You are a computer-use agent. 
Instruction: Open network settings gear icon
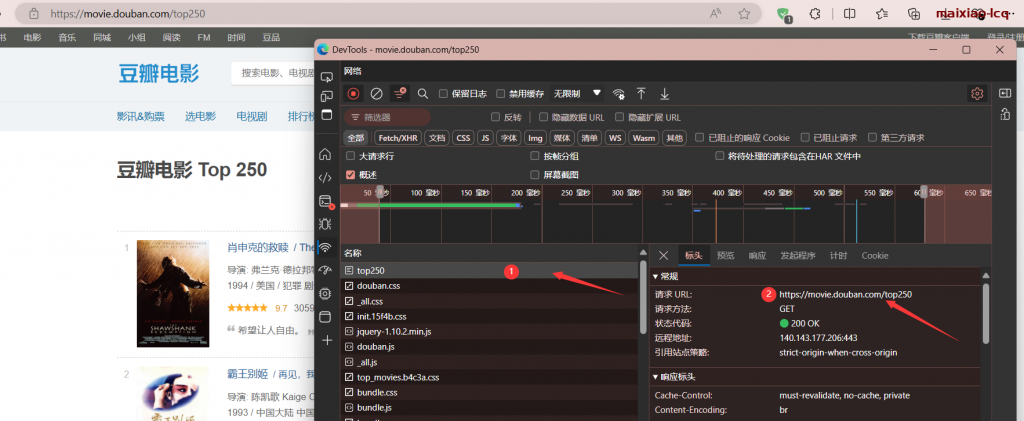click(x=977, y=93)
